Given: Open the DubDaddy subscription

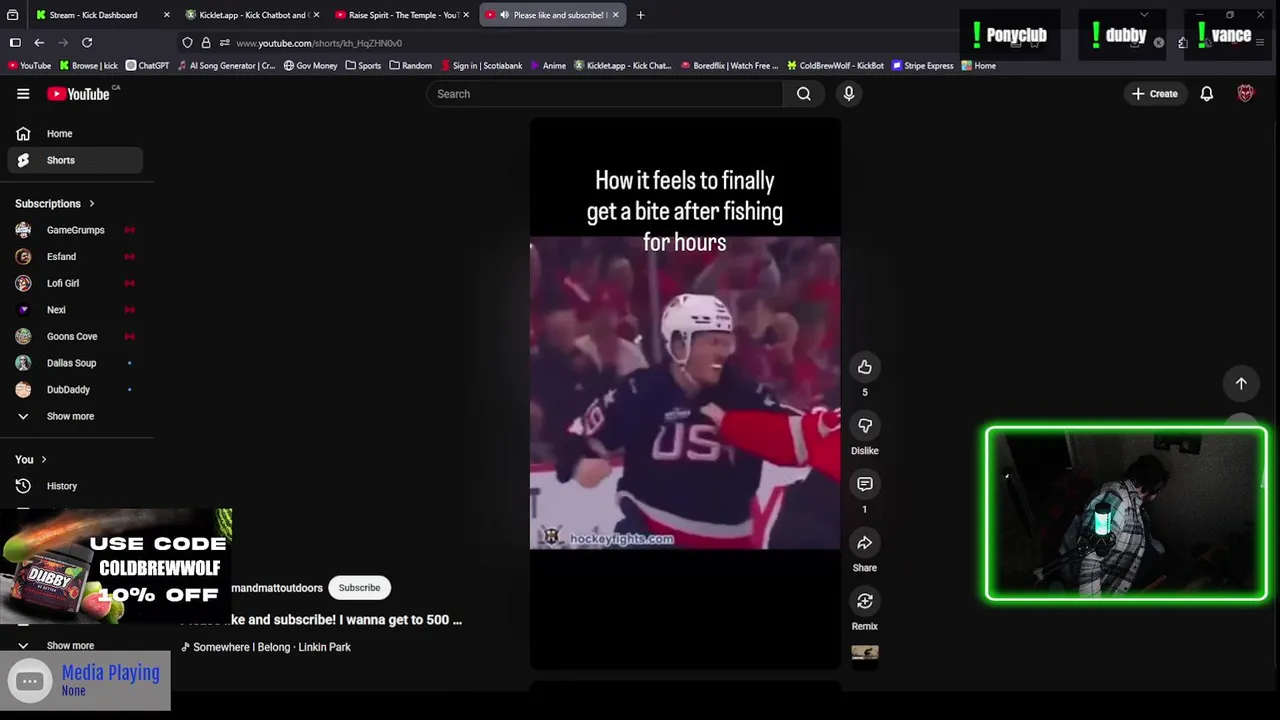Looking at the screenshot, I should pyautogui.click(x=75, y=390).
